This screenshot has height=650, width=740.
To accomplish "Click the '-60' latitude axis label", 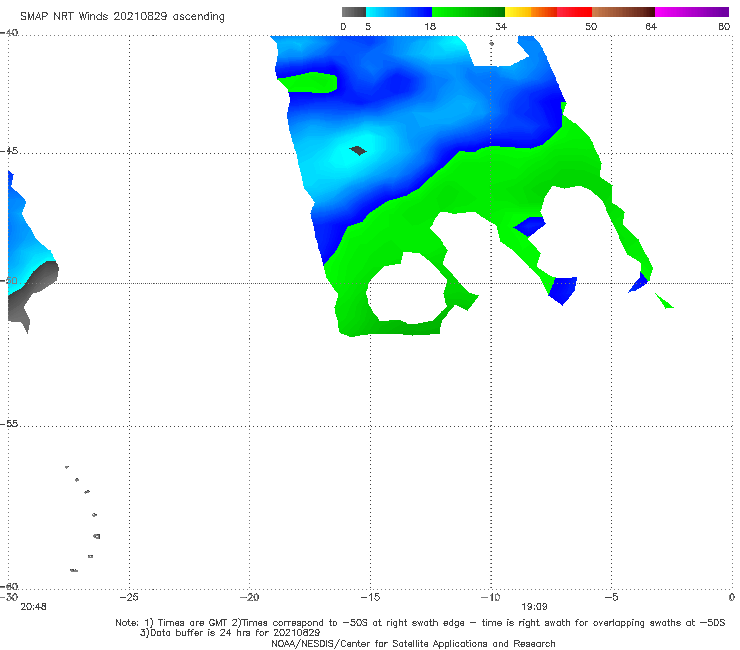I will 9,586.
